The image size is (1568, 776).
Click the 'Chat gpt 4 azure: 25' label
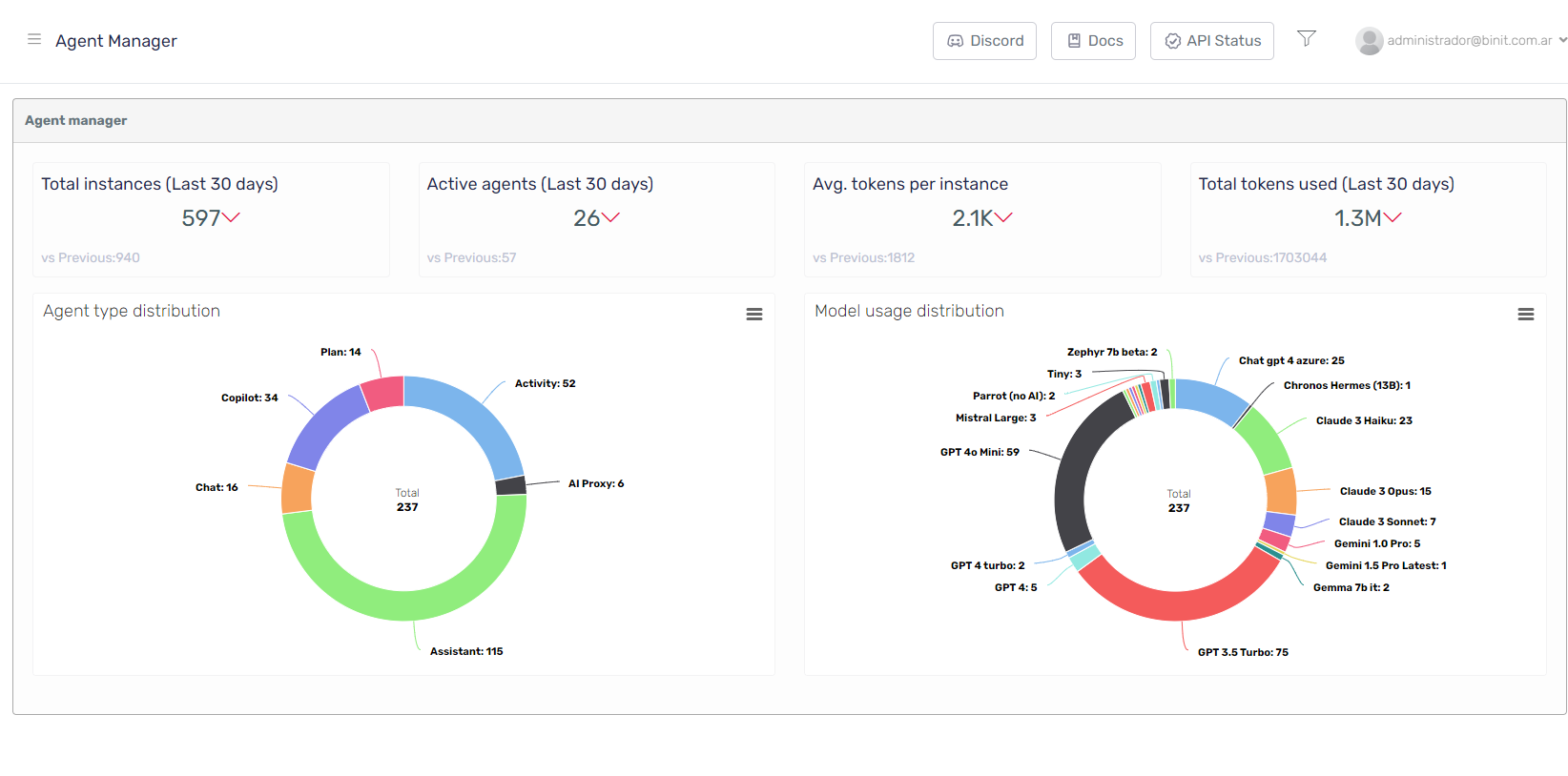click(1291, 361)
